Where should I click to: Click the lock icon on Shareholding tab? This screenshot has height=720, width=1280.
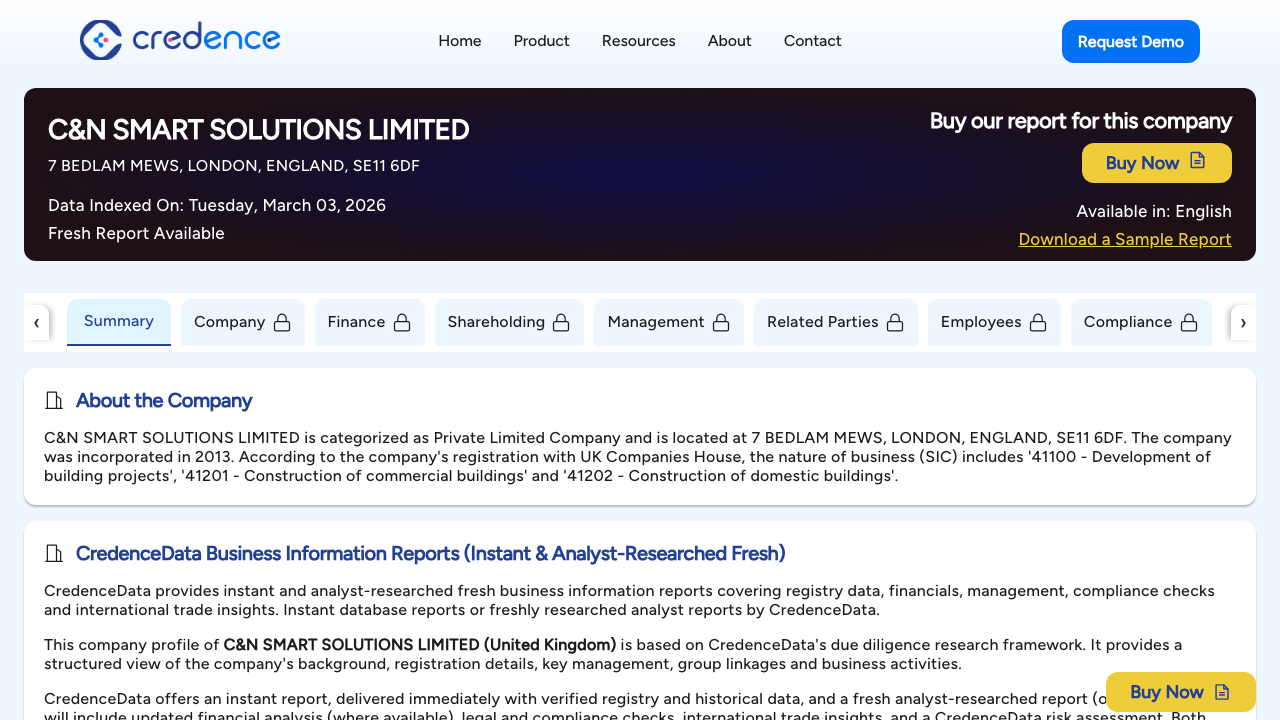pyautogui.click(x=560, y=322)
